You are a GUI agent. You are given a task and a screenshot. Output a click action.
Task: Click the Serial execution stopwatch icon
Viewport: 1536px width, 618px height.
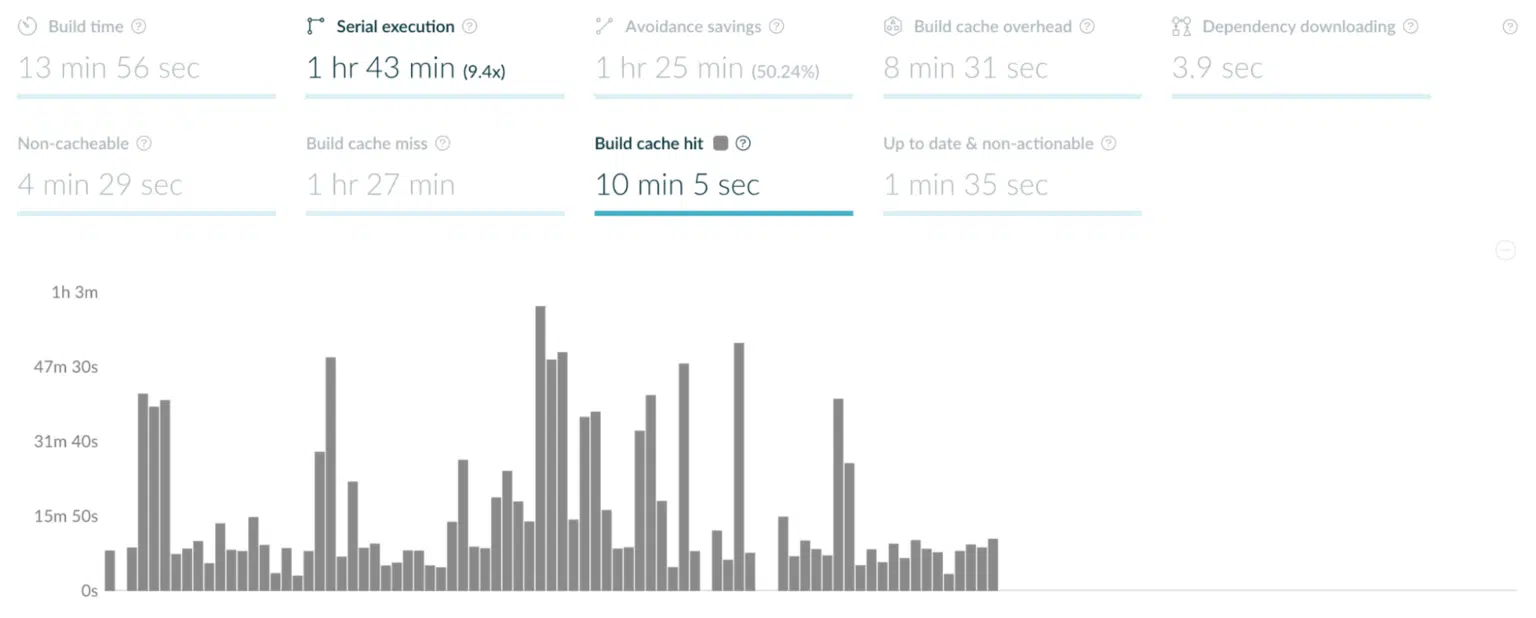point(316,26)
